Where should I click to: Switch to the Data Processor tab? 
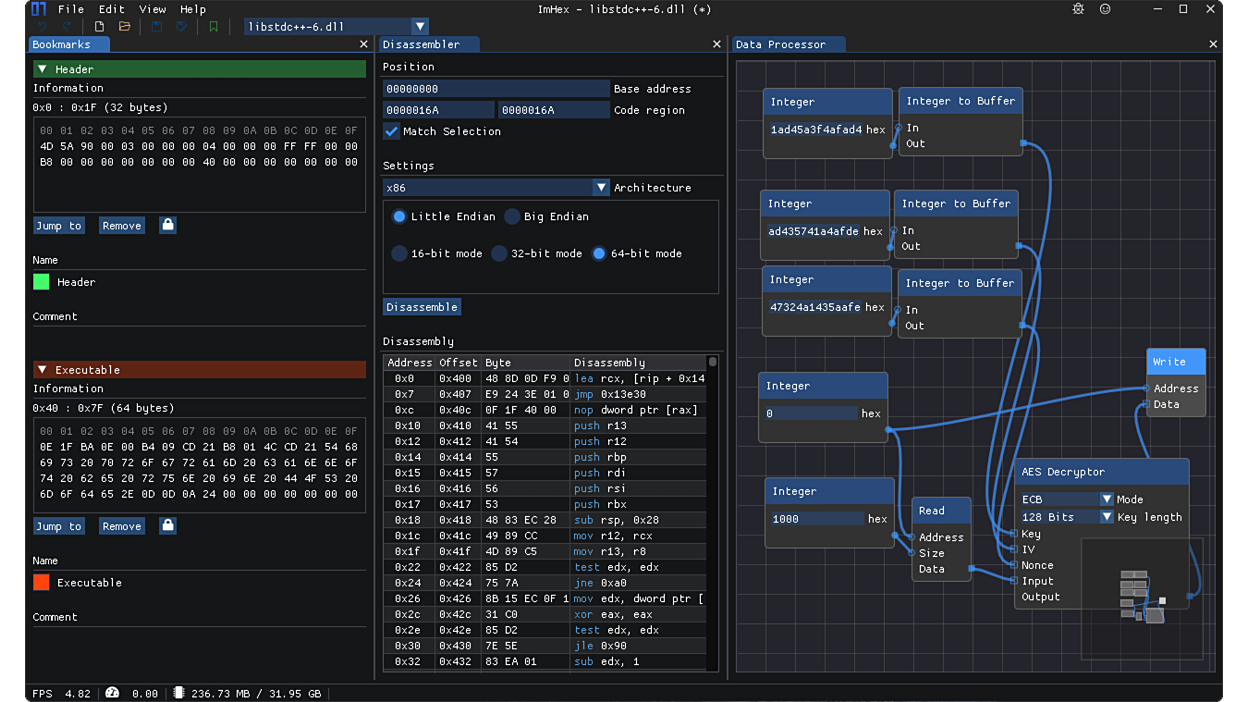tap(780, 44)
